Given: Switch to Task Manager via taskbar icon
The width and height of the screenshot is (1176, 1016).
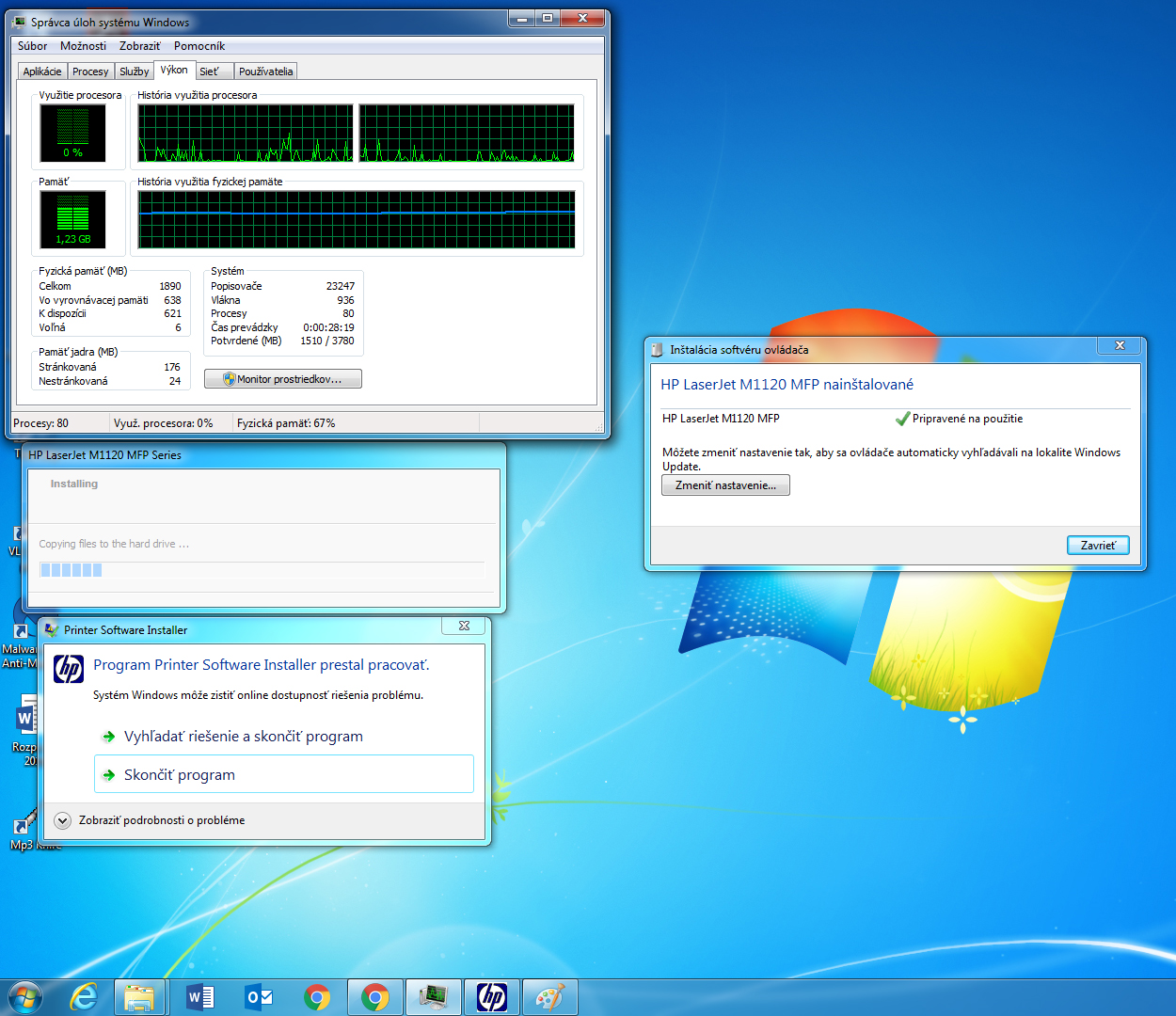Looking at the screenshot, I should coord(434,997).
